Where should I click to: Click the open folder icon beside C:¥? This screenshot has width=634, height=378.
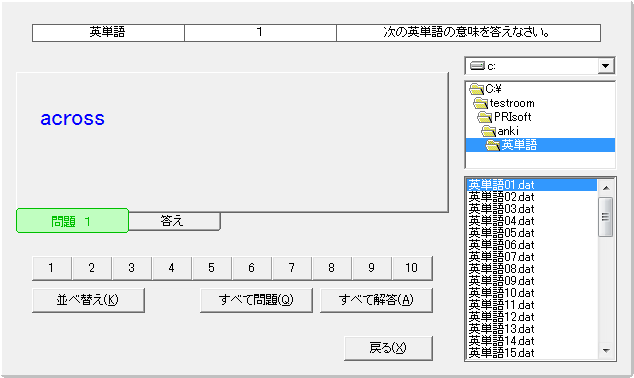pos(477,89)
